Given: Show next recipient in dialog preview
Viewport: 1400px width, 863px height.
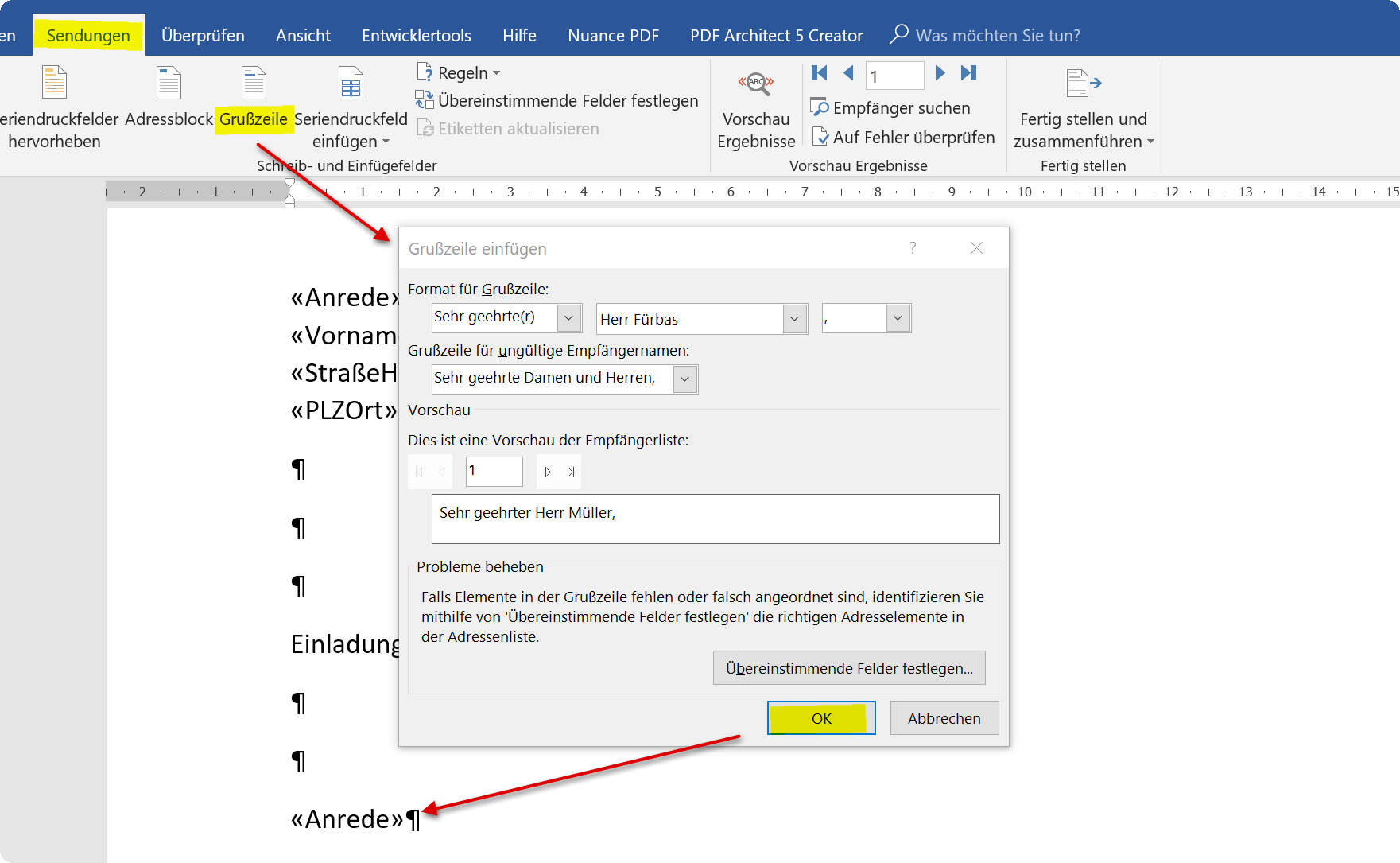Looking at the screenshot, I should coord(548,472).
